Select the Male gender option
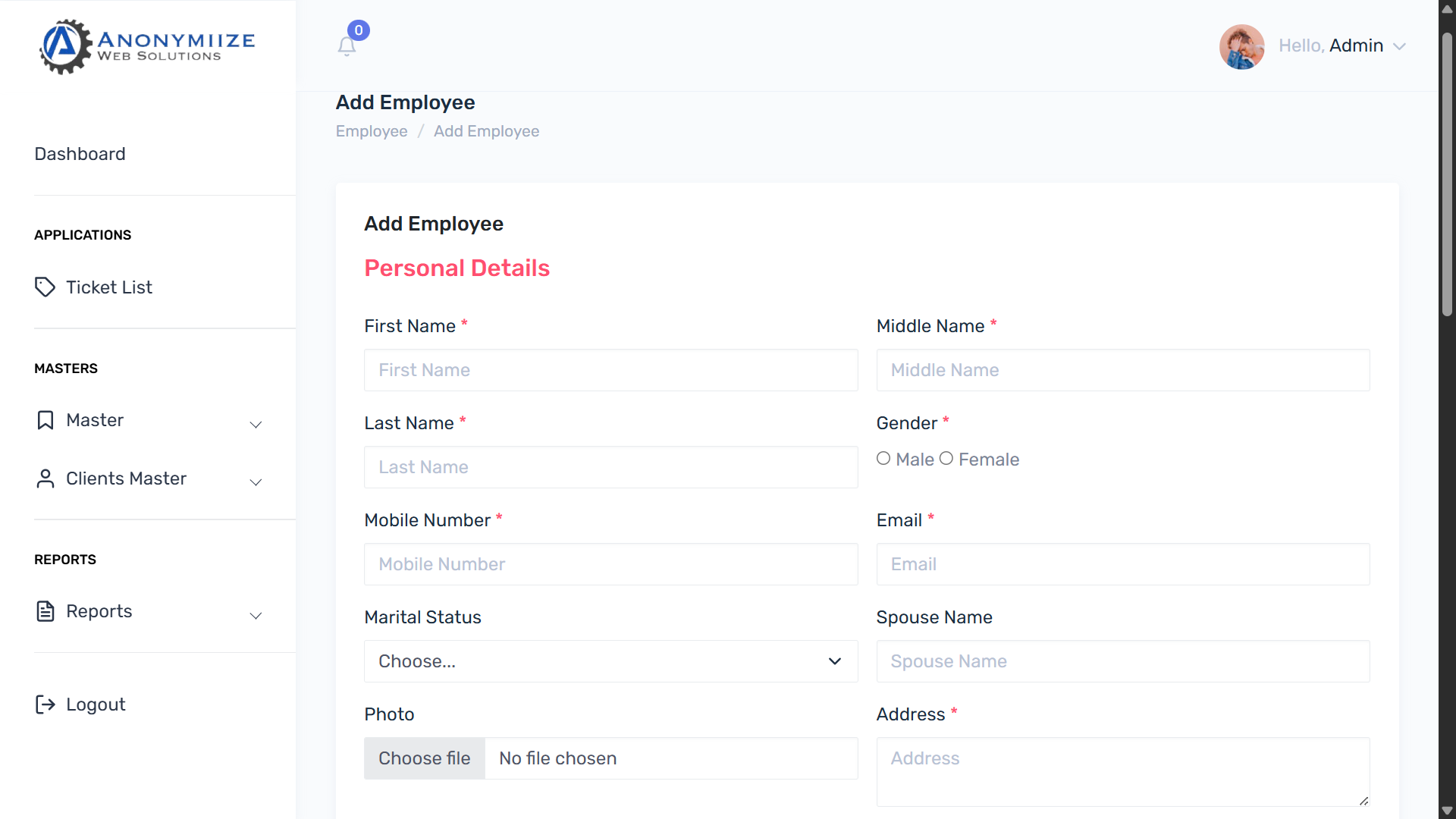Image resolution: width=1456 pixels, height=819 pixels. point(883,459)
